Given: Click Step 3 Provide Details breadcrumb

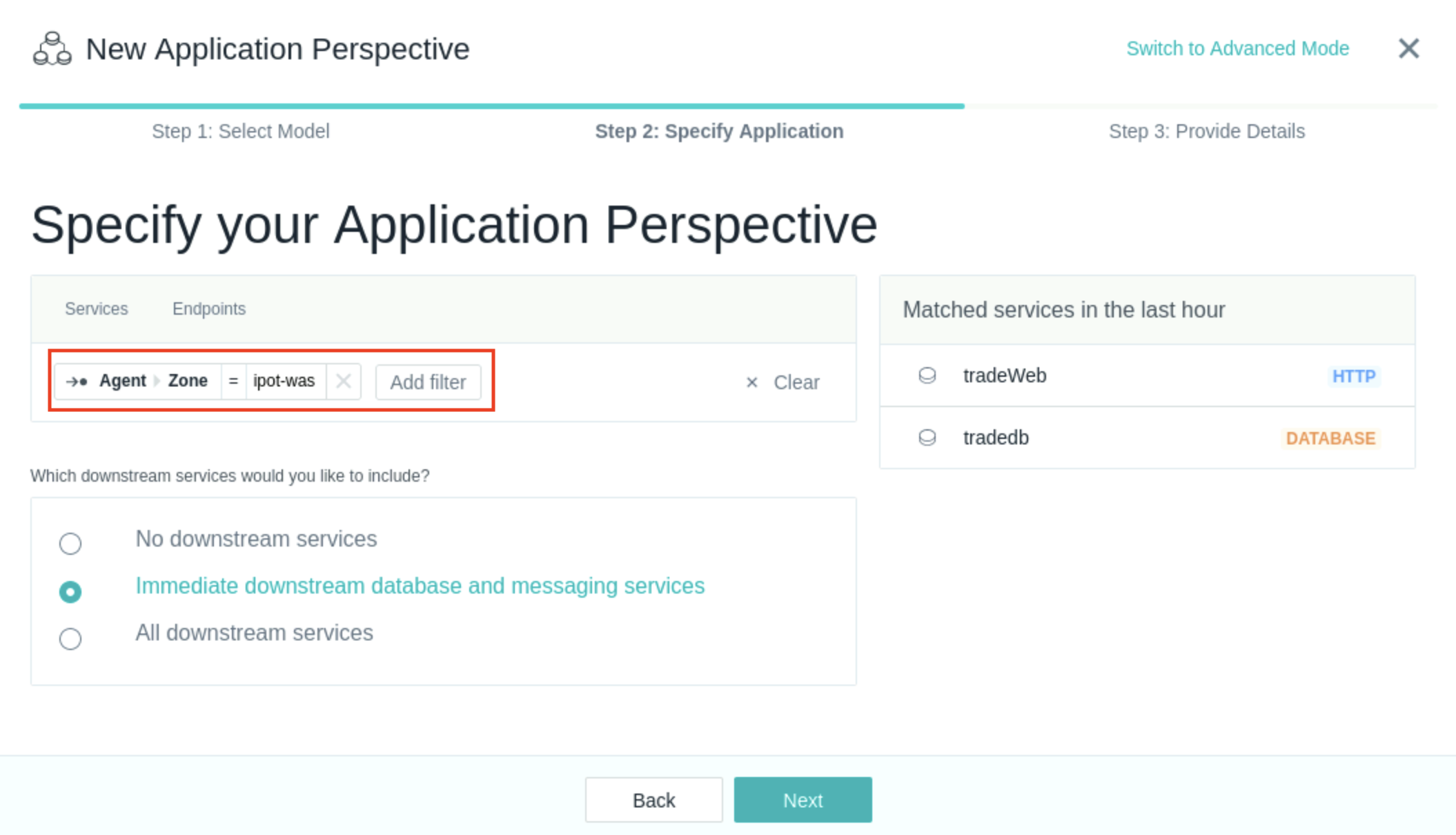Looking at the screenshot, I should [1206, 131].
